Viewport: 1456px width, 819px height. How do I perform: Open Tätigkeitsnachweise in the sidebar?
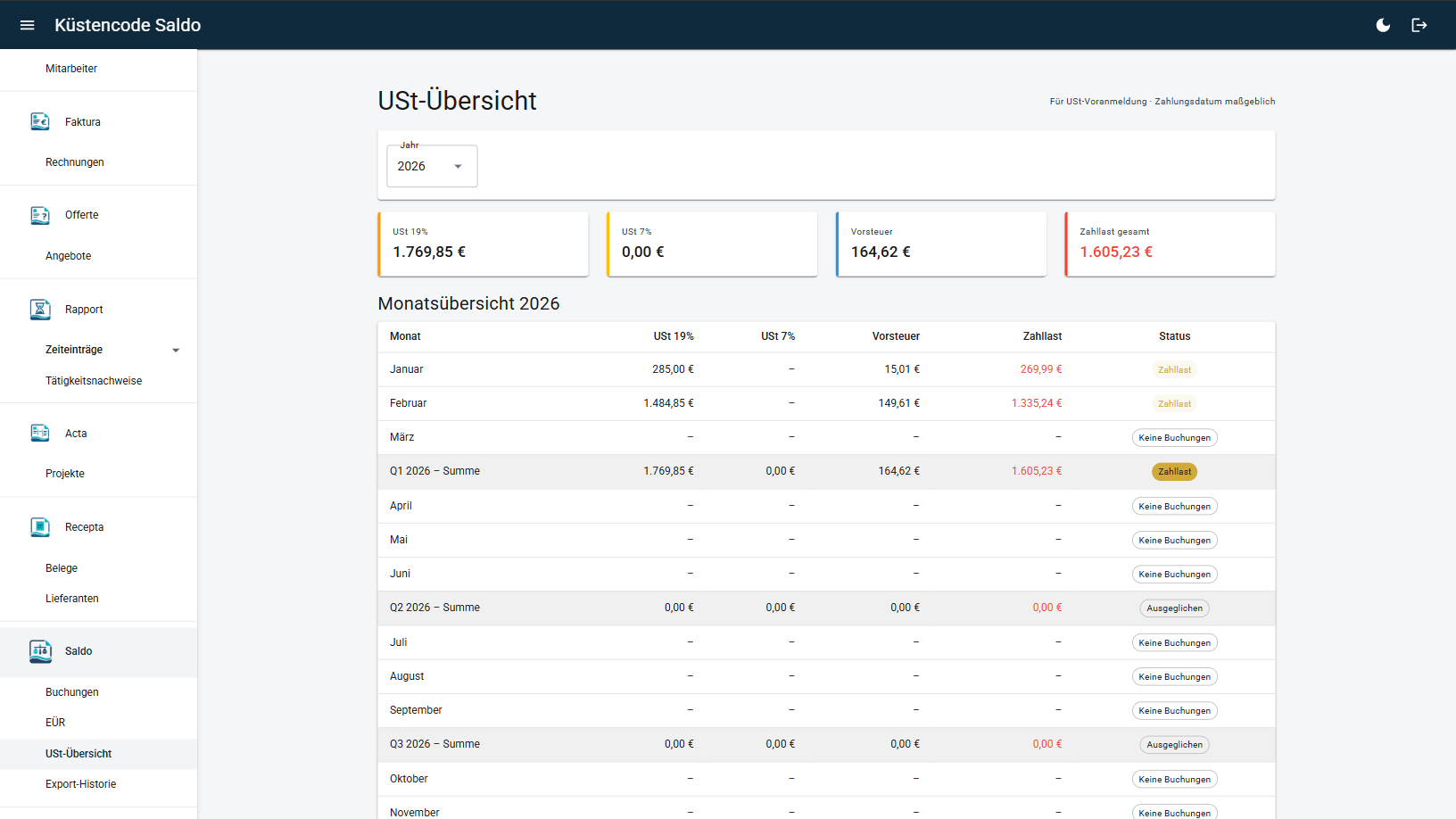[94, 381]
